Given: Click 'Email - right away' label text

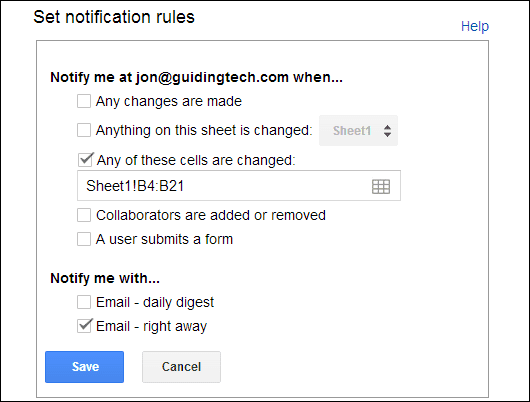Looking at the screenshot, I should click(151, 327).
